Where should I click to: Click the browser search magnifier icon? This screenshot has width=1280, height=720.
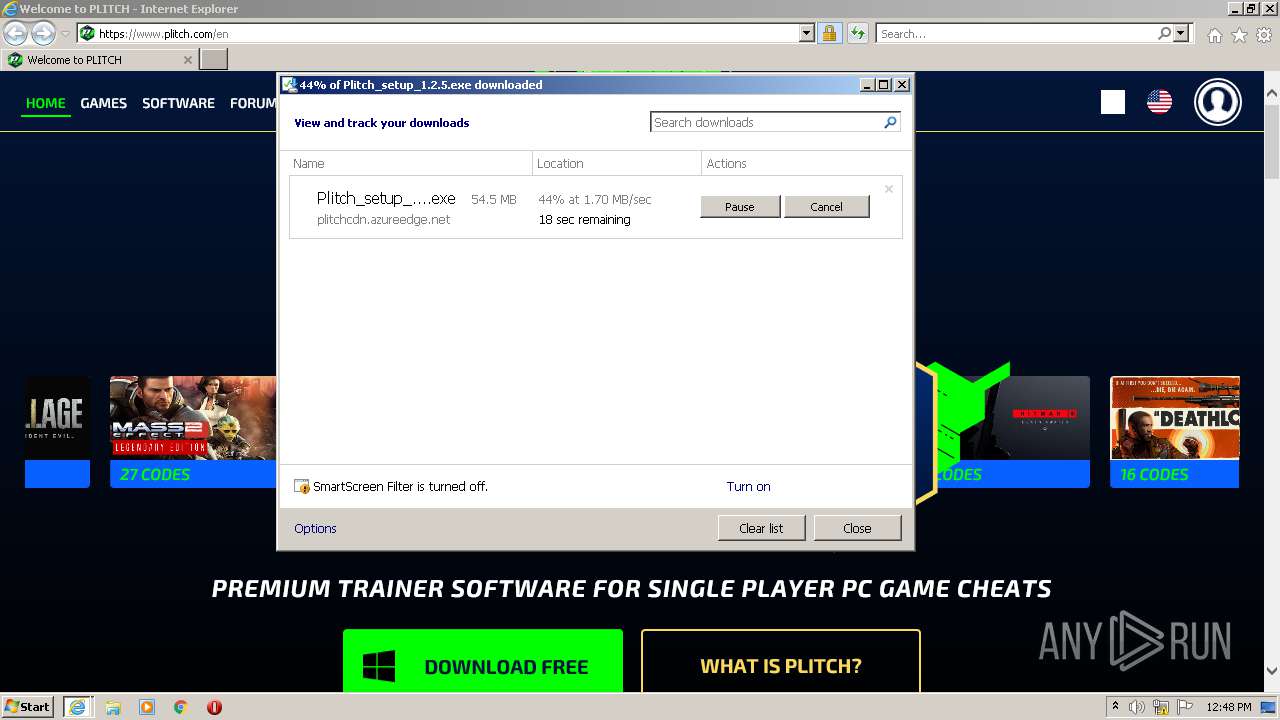pyautogui.click(x=1164, y=34)
